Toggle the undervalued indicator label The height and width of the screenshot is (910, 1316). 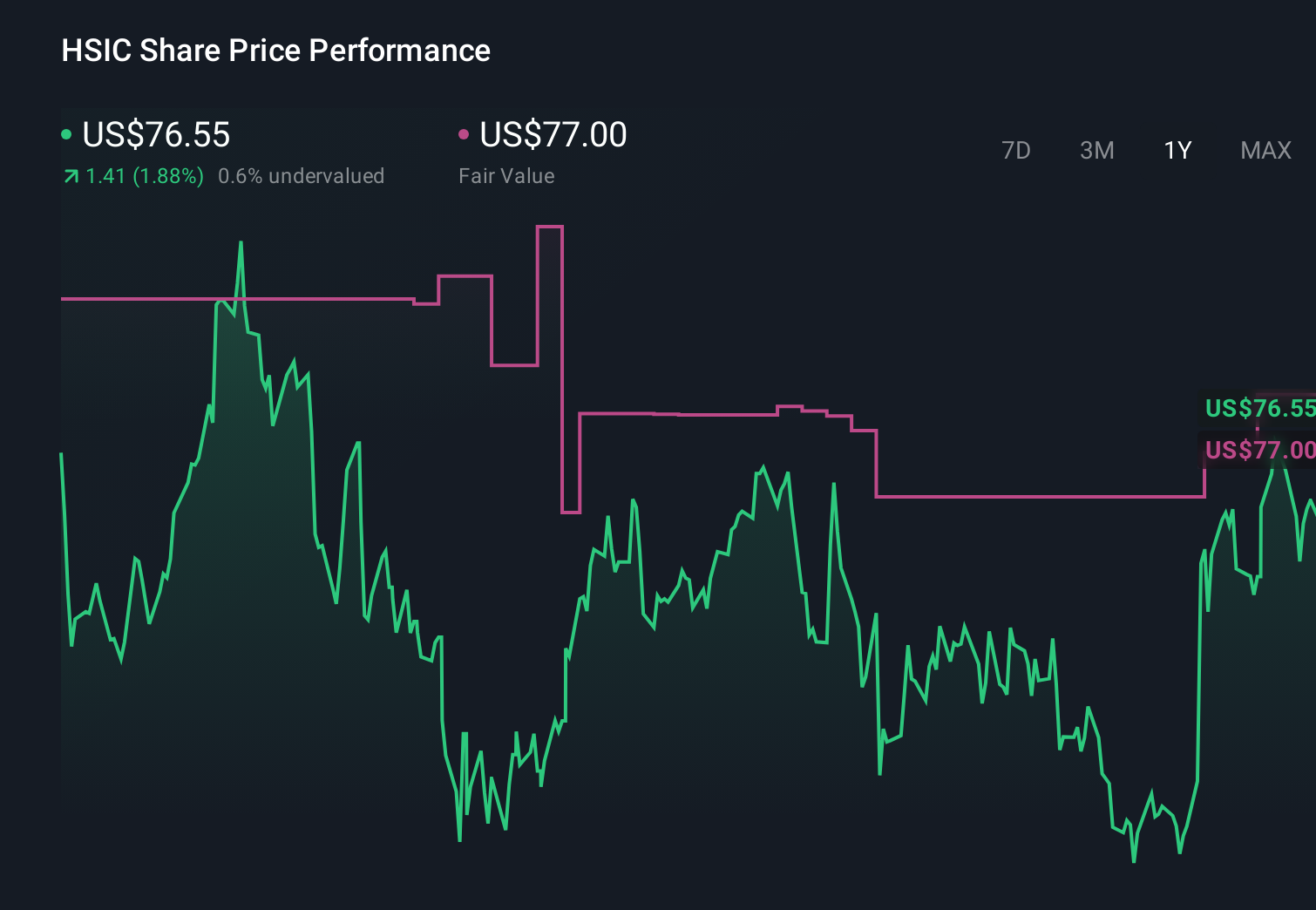pyautogui.click(x=302, y=175)
